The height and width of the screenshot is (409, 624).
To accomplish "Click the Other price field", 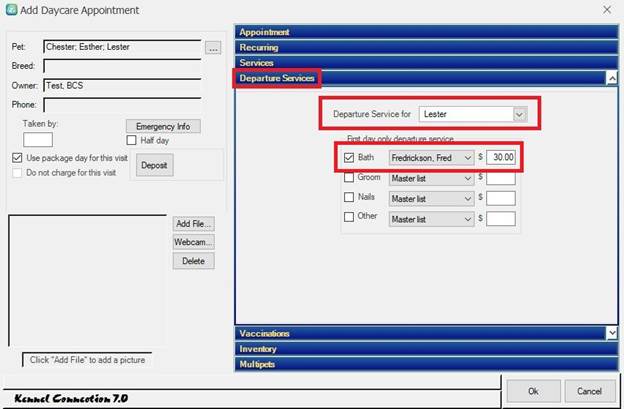I will click(501, 219).
